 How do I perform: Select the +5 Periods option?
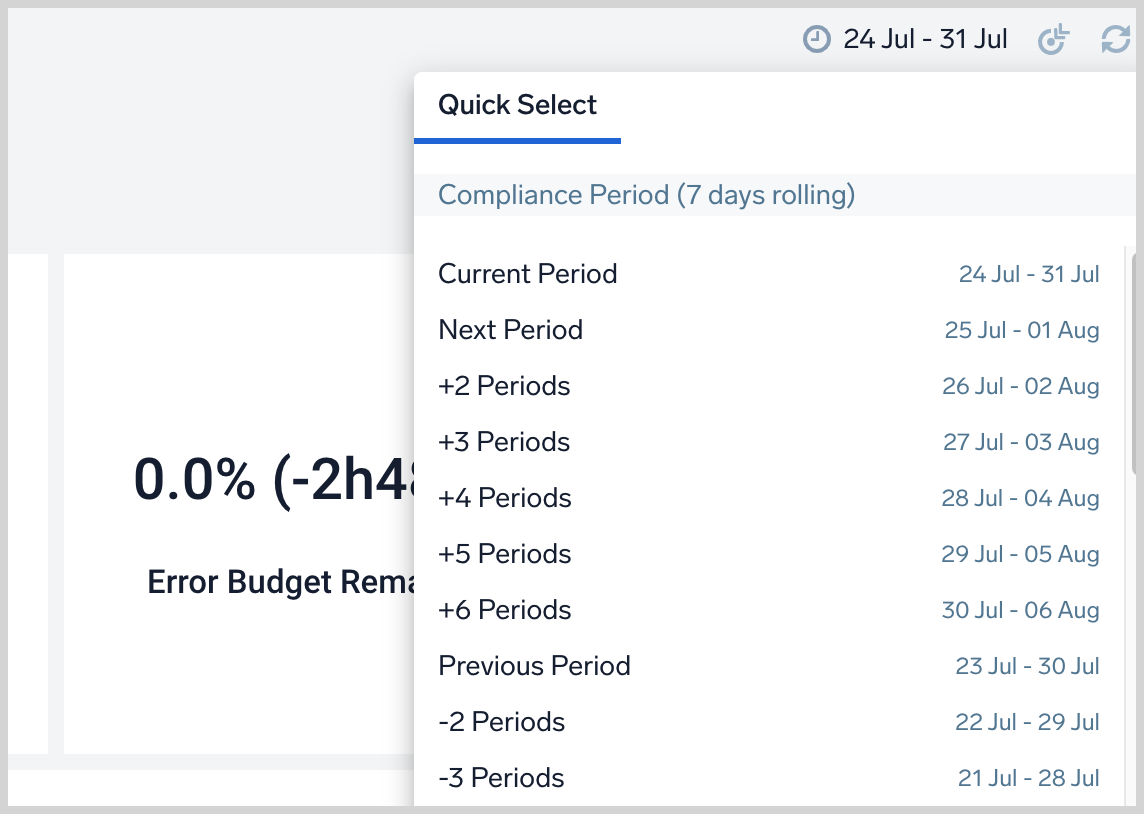pos(505,554)
